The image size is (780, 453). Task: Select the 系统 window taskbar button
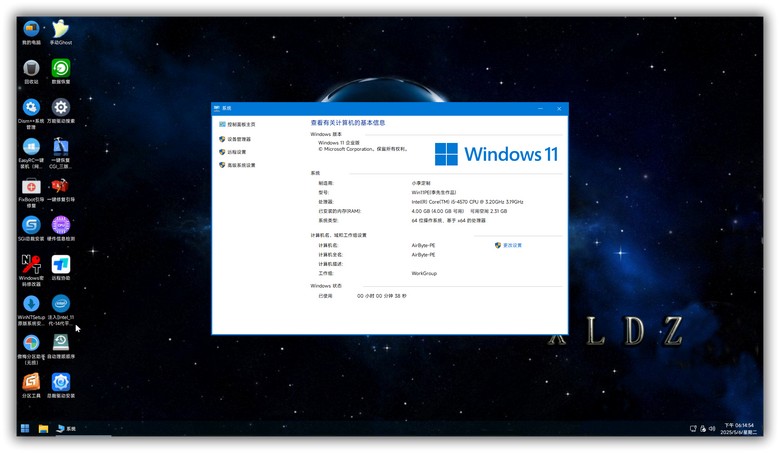tap(66, 429)
